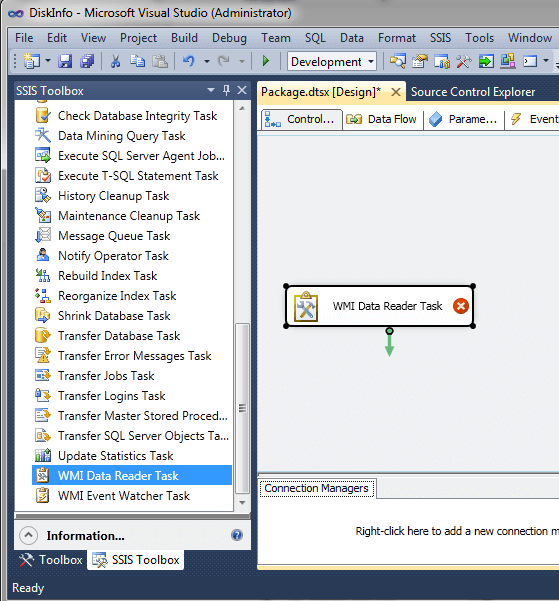Click the WMI Data Reader Task clipboard icon
Viewport: 559px width, 601px height.
306,306
